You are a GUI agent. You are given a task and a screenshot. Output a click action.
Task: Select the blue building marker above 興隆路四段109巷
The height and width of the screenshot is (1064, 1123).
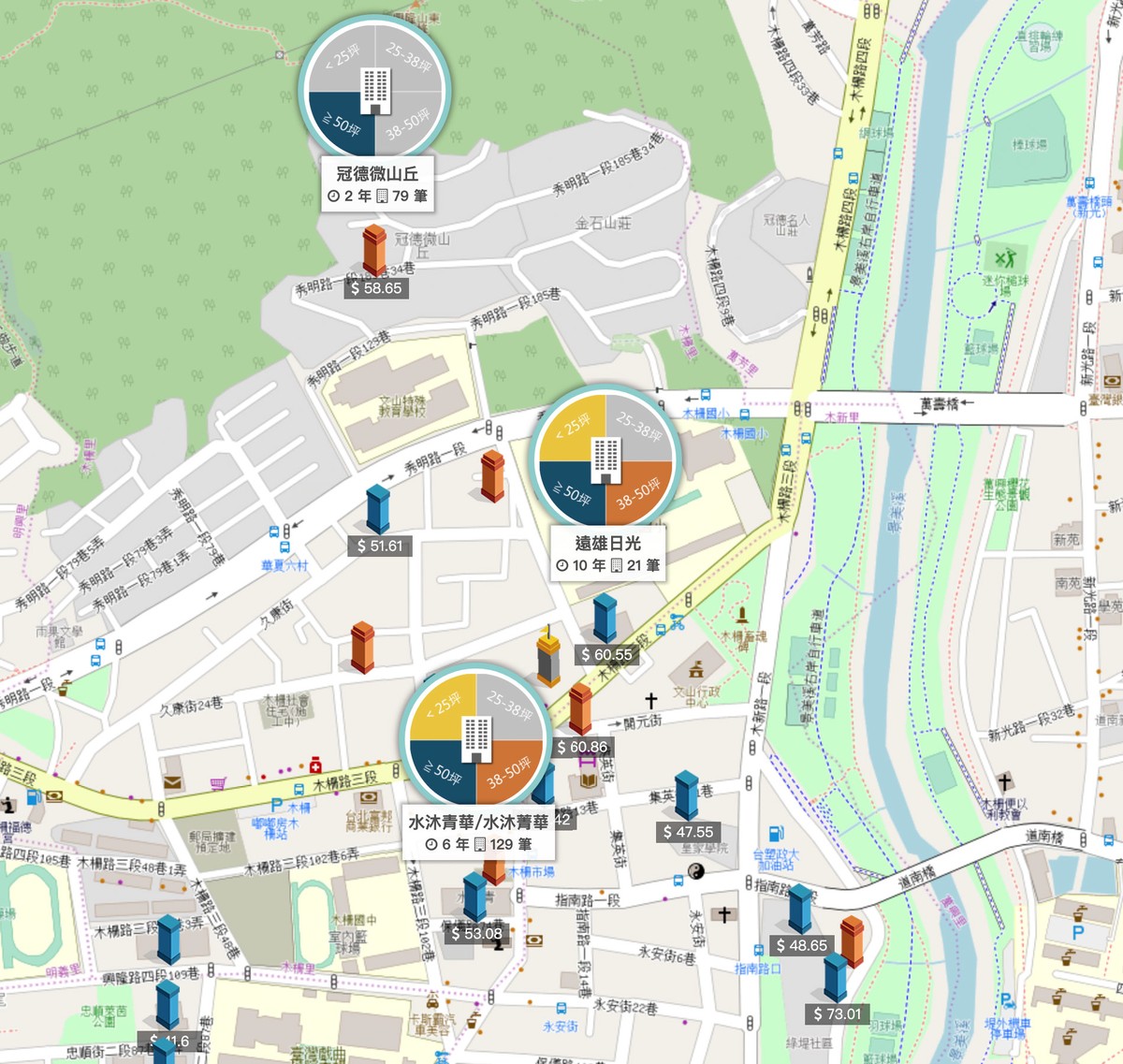click(168, 940)
